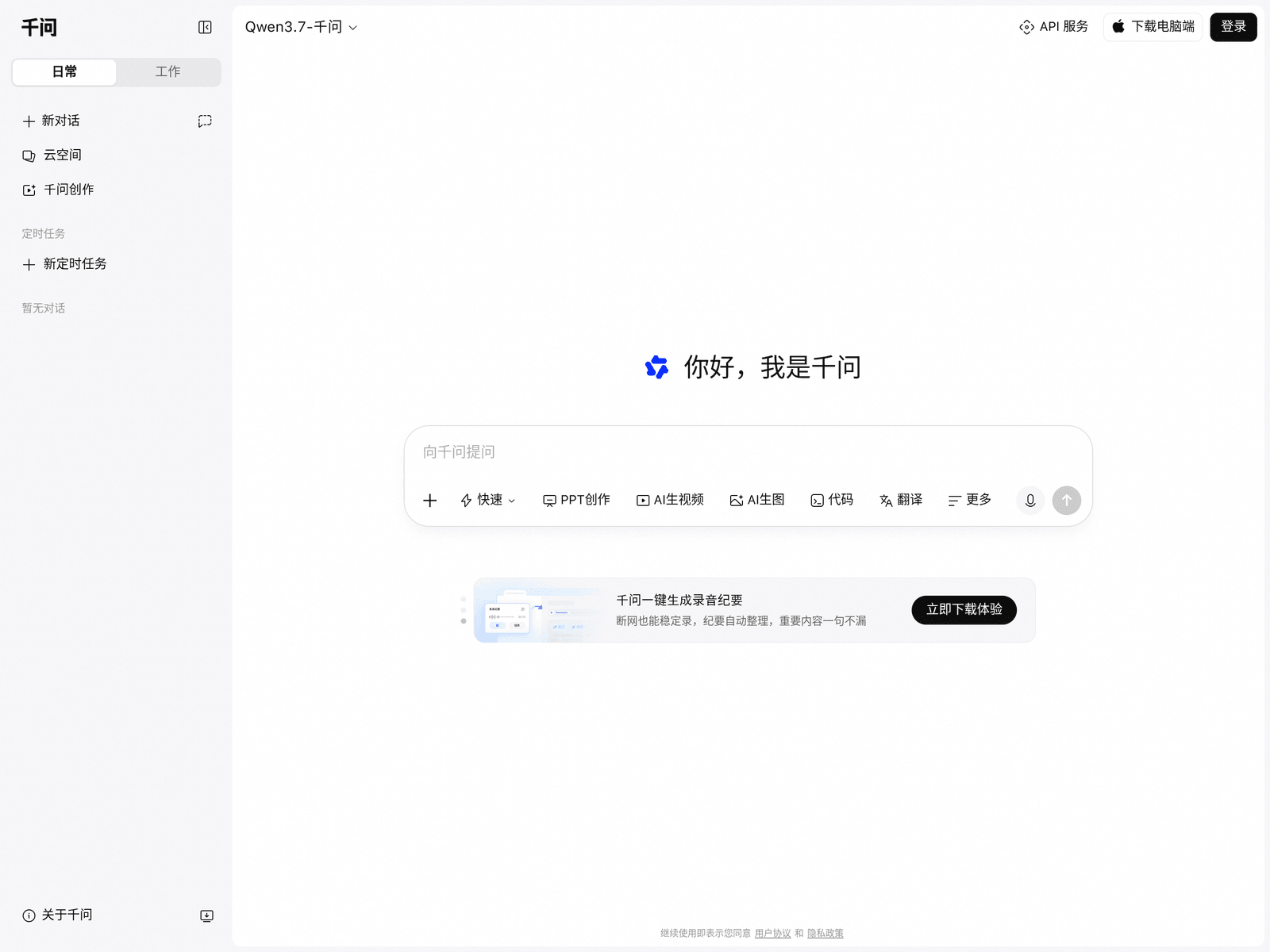Open the 用户协议 link
1270x952 pixels.
pos(772,934)
